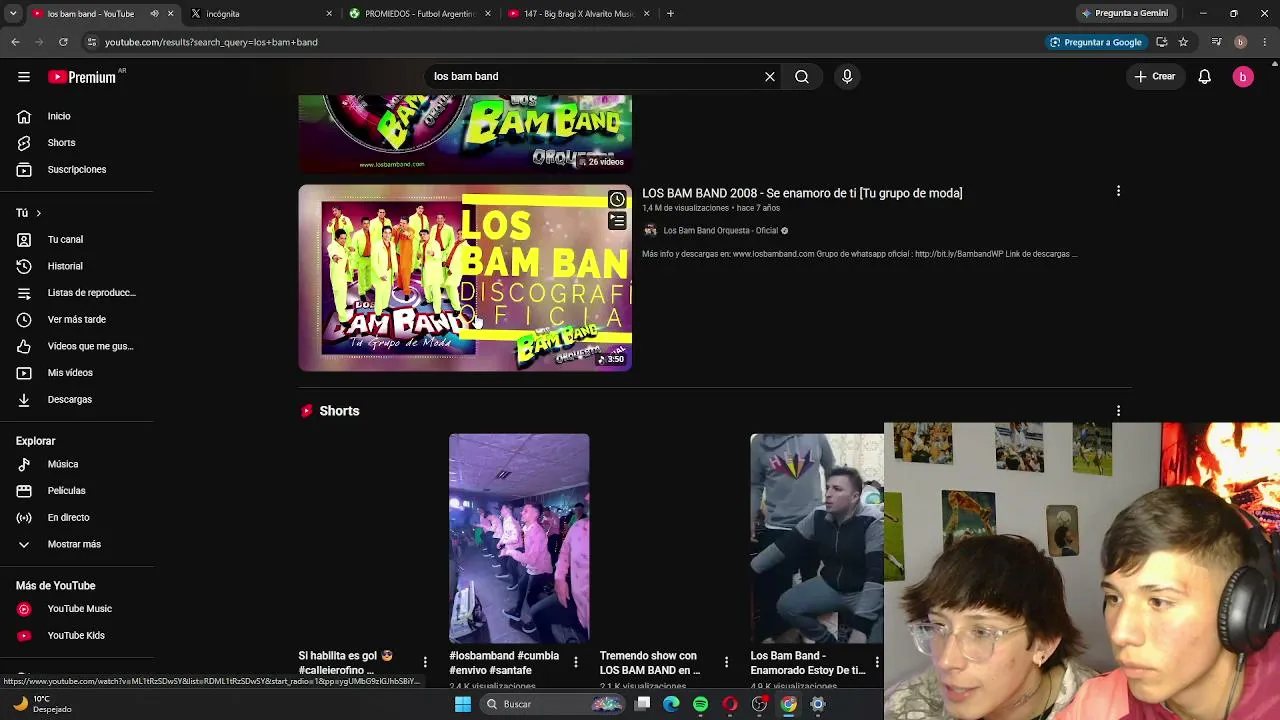Viewport: 1280px width, 720px height.
Task: Click the weather widget on the taskbar
Action: (40, 704)
